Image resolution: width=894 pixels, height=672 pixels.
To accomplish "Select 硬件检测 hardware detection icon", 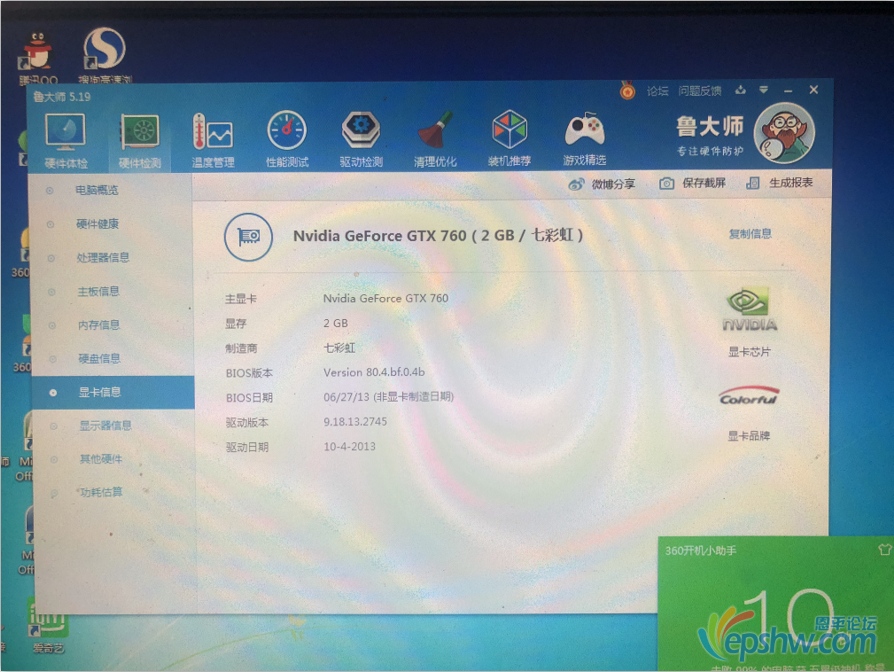I will click(x=140, y=141).
